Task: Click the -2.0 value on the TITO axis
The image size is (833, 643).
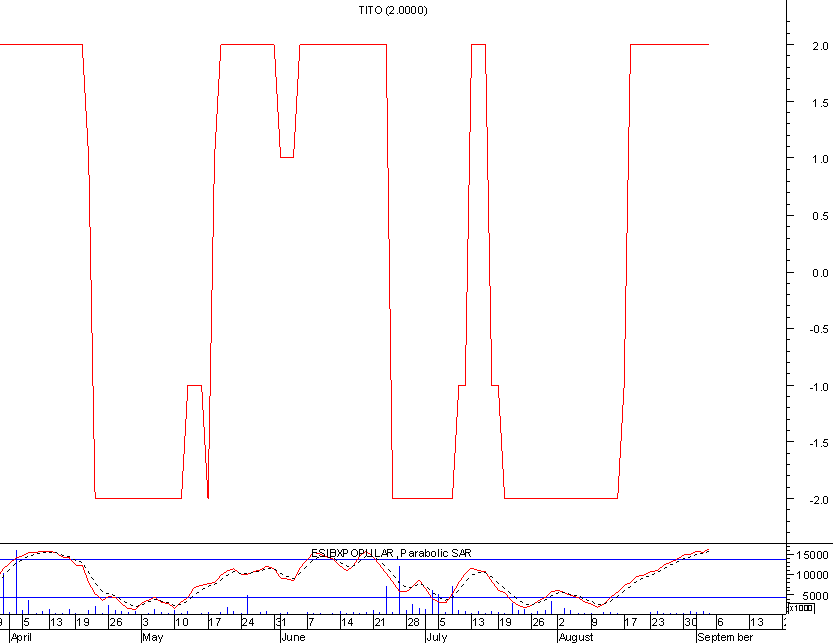Action: (819, 500)
